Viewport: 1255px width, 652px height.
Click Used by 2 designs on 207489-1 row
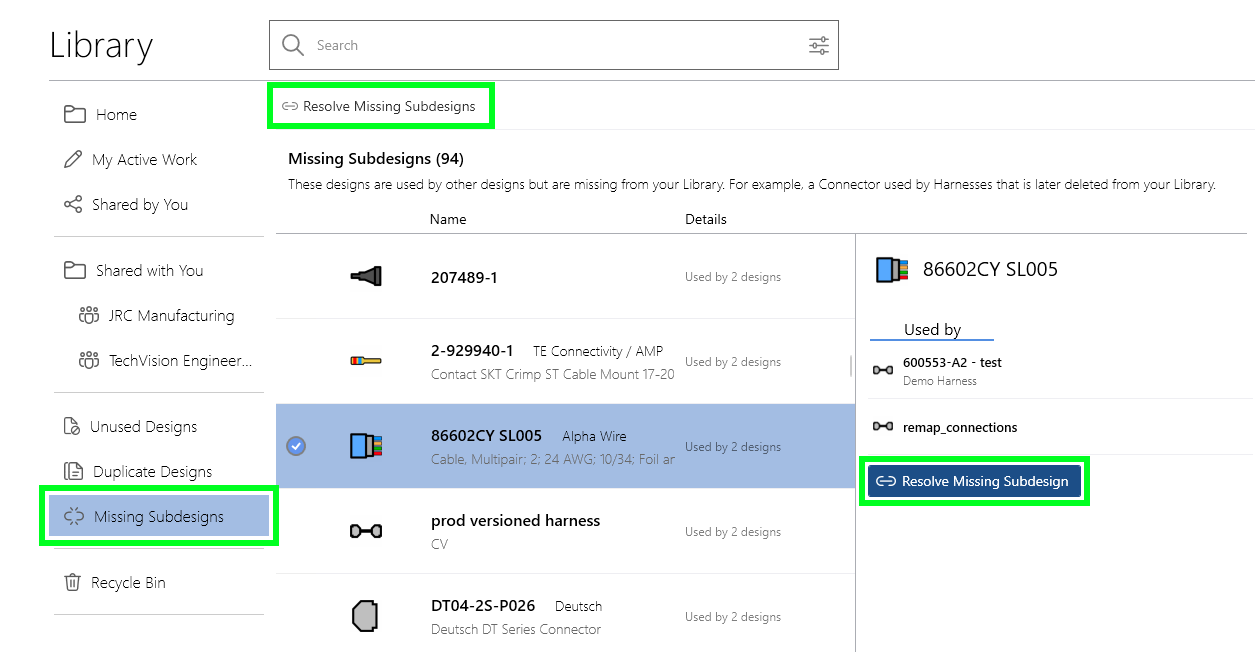click(x=733, y=277)
